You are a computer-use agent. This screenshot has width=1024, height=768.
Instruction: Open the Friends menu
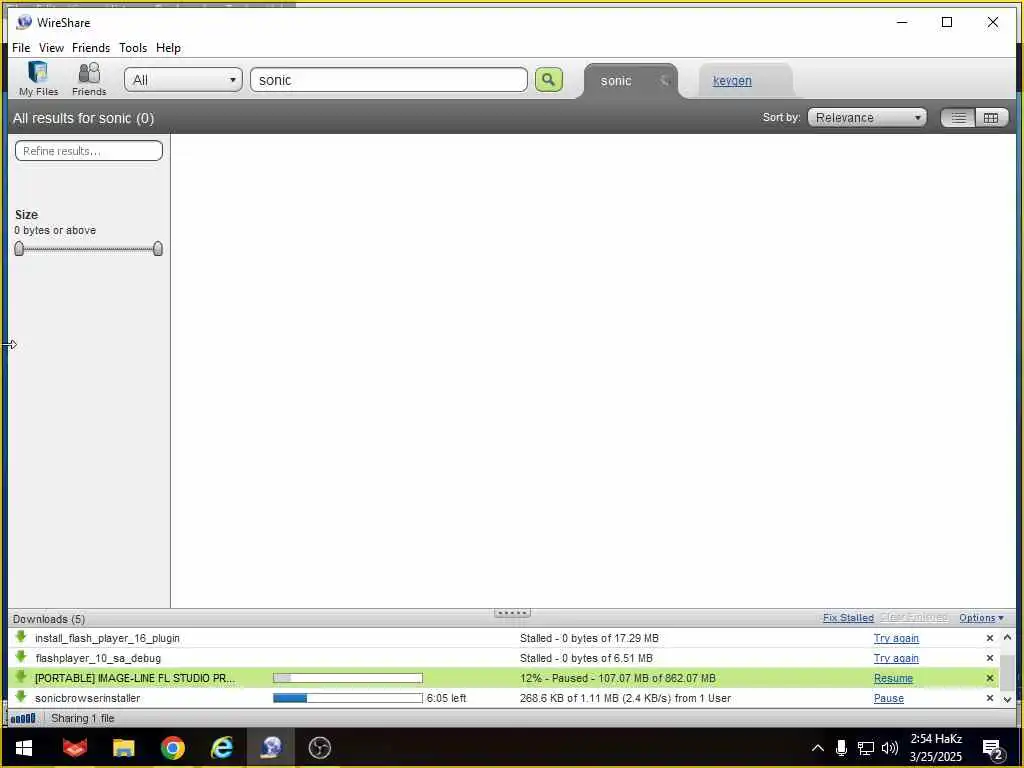(91, 48)
